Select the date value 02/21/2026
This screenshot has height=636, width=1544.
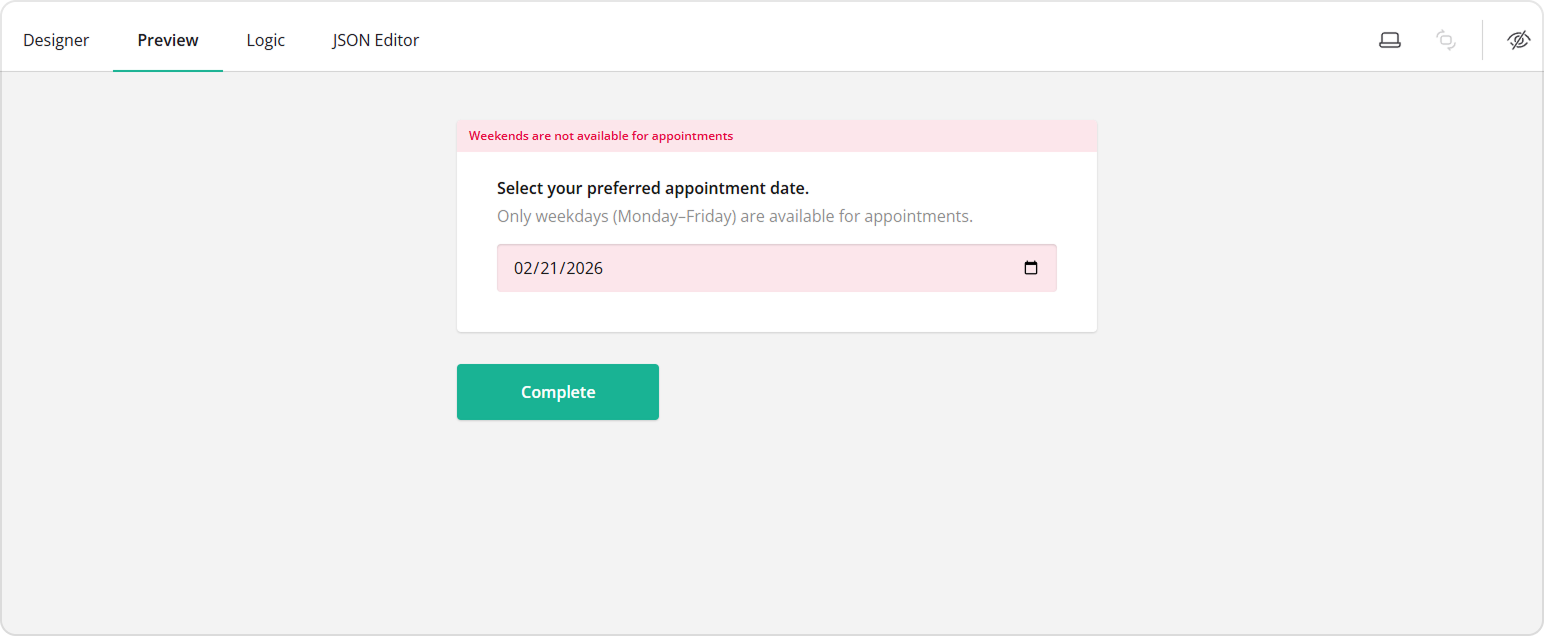pos(557,267)
